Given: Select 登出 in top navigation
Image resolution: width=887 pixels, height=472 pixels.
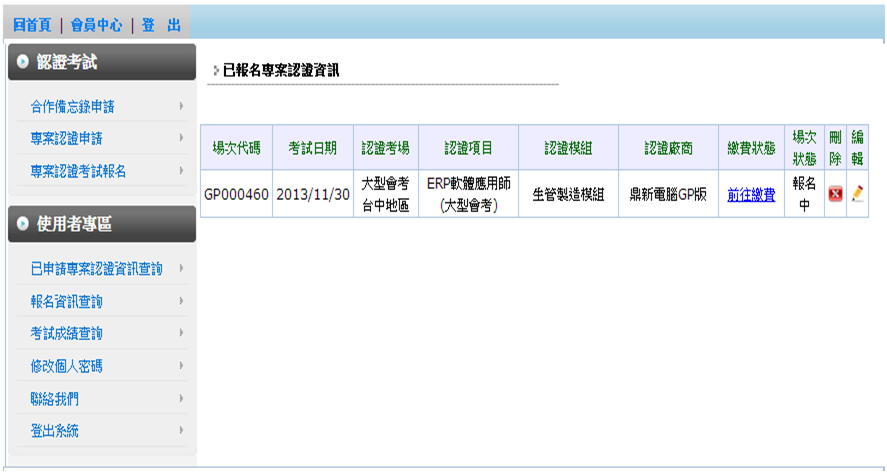Looking at the screenshot, I should (161, 25).
